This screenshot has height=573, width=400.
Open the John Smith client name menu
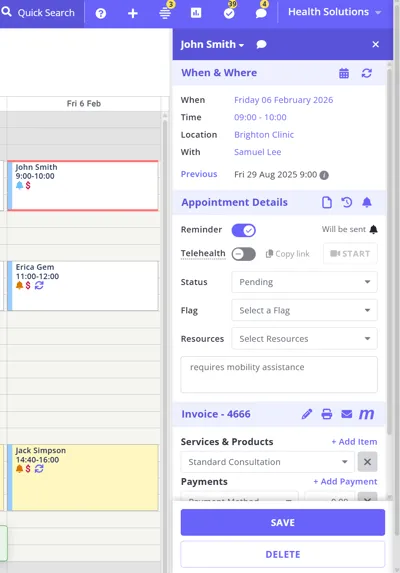212,45
